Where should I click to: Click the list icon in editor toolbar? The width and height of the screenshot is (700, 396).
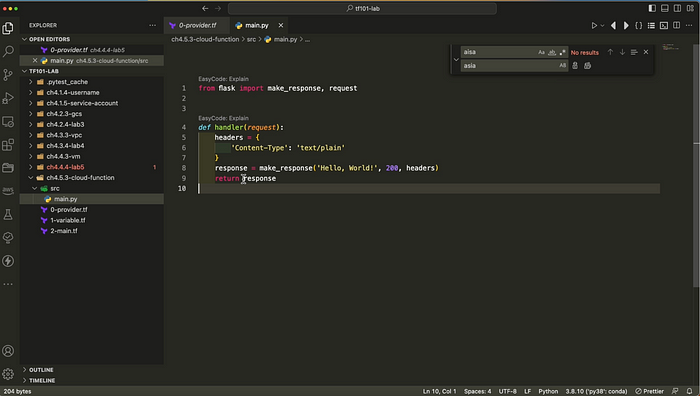click(651, 25)
